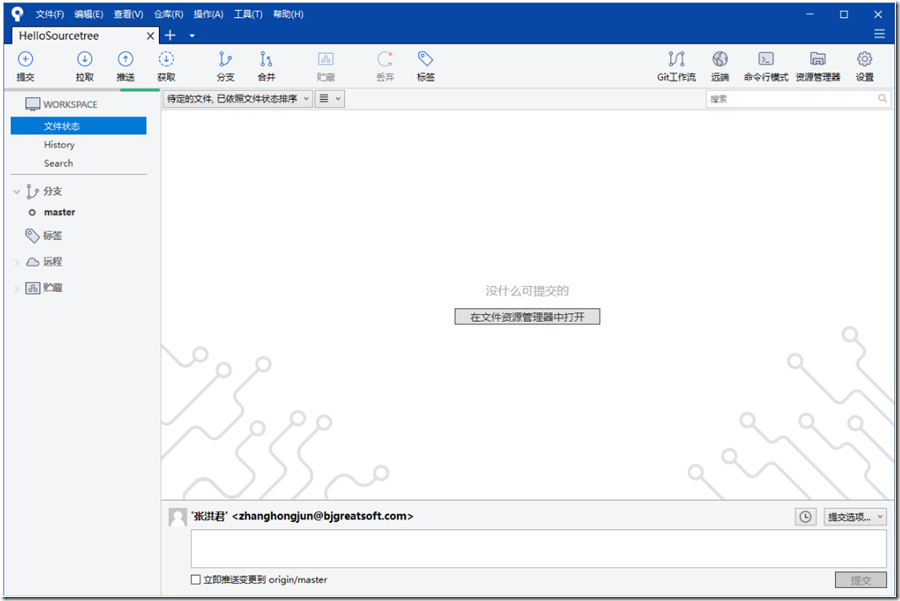
Task: Close the HelloSourcetree tab
Action: [x=150, y=36]
